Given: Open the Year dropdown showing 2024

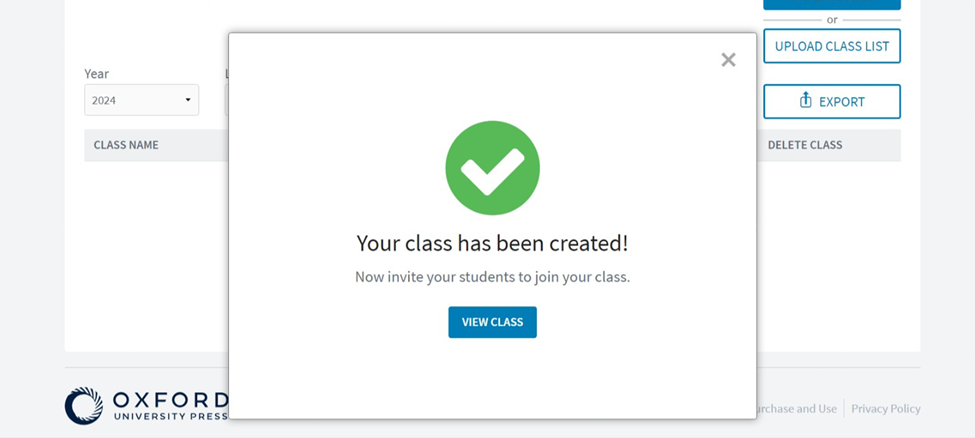Looking at the screenshot, I should [x=142, y=100].
